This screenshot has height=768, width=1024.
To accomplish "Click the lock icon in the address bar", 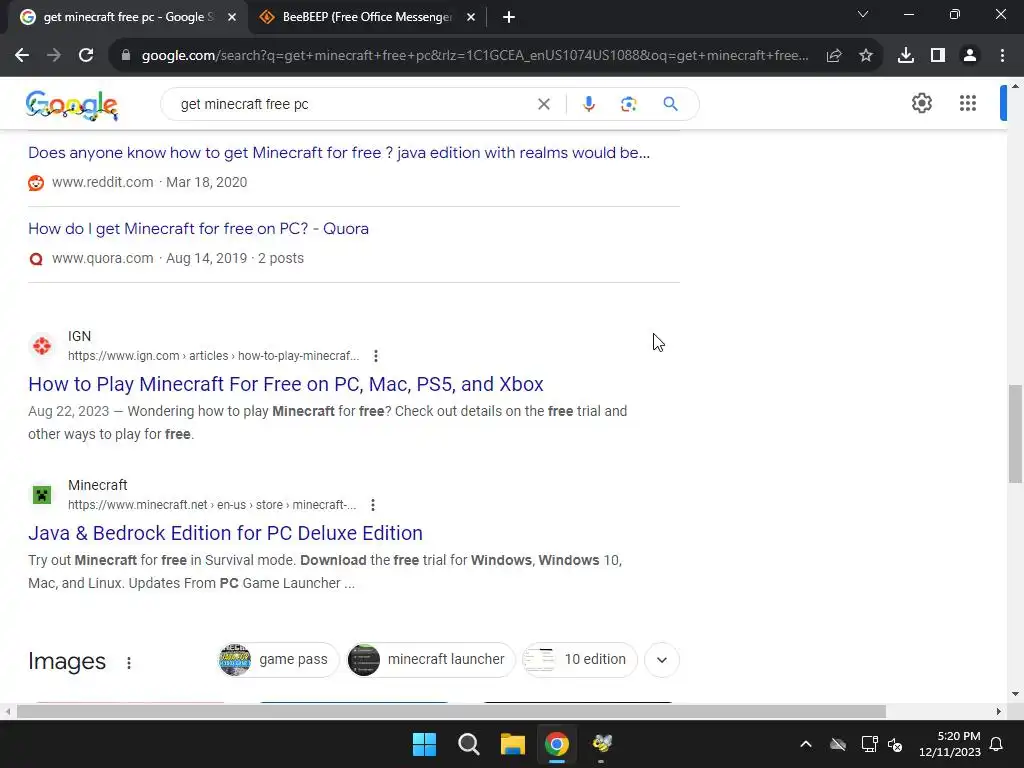I will click(x=126, y=56).
